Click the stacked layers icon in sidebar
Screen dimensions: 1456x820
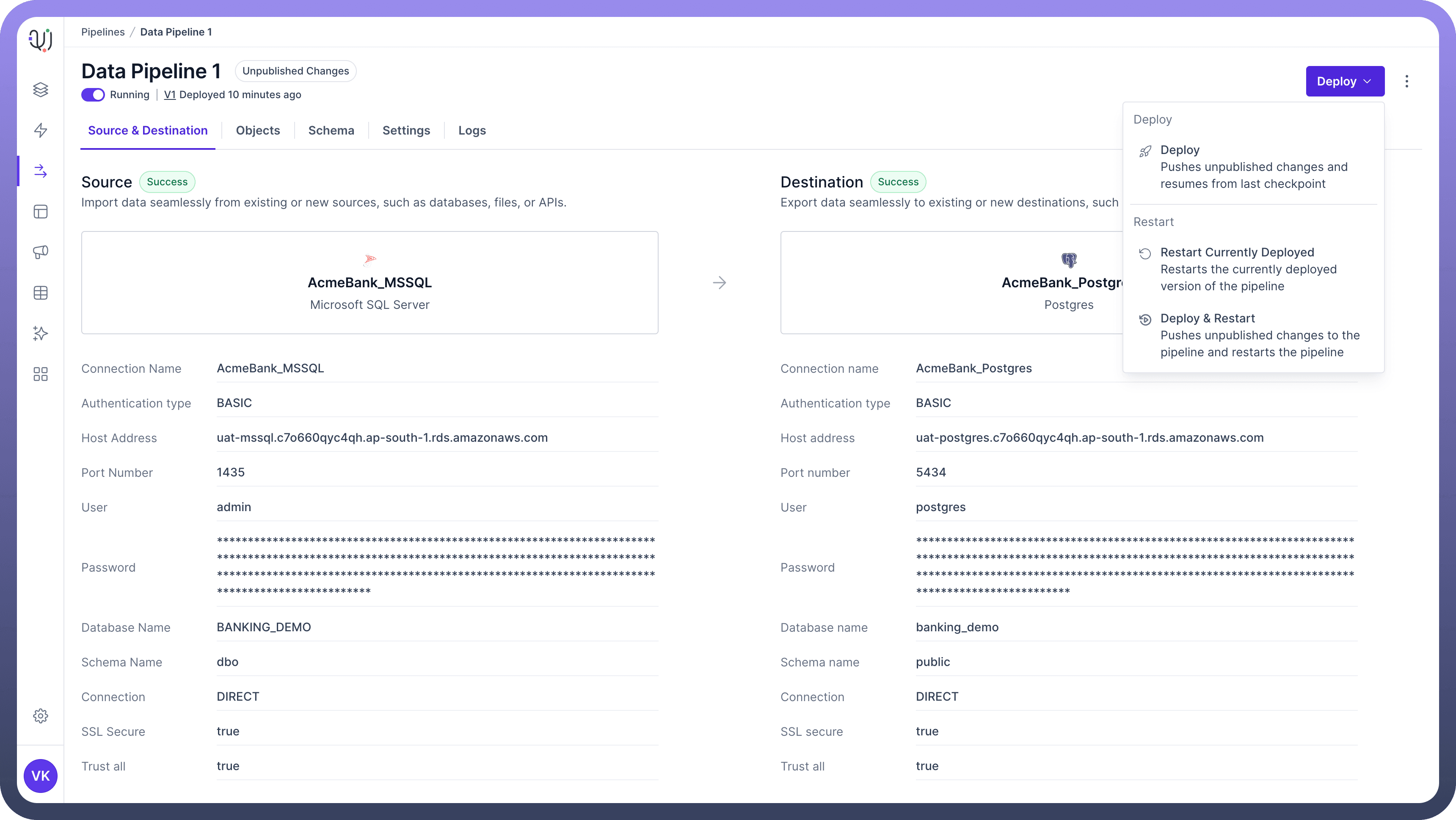click(x=40, y=90)
